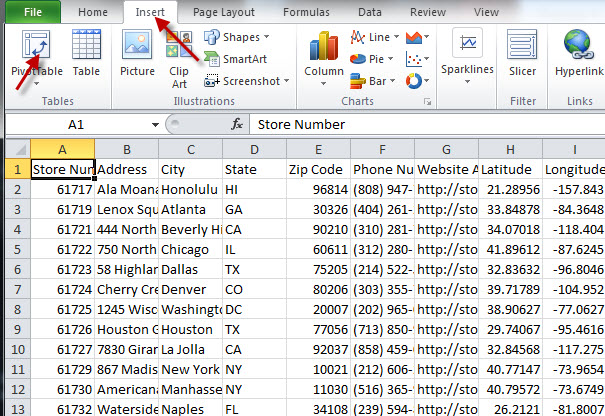This screenshot has height=416, width=605.
Task: Open Clip Art from Illustrations
Action: coord(179,60)
